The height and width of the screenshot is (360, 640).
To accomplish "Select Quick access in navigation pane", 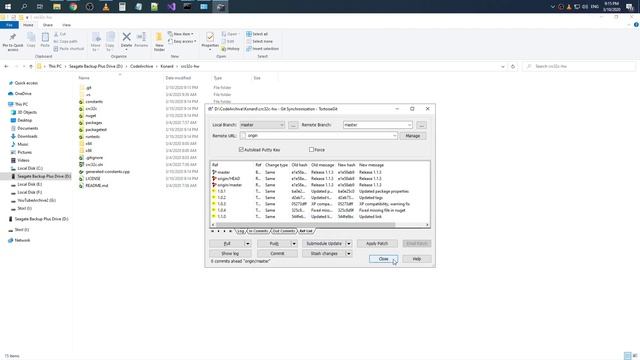I will tap(26, 83).
